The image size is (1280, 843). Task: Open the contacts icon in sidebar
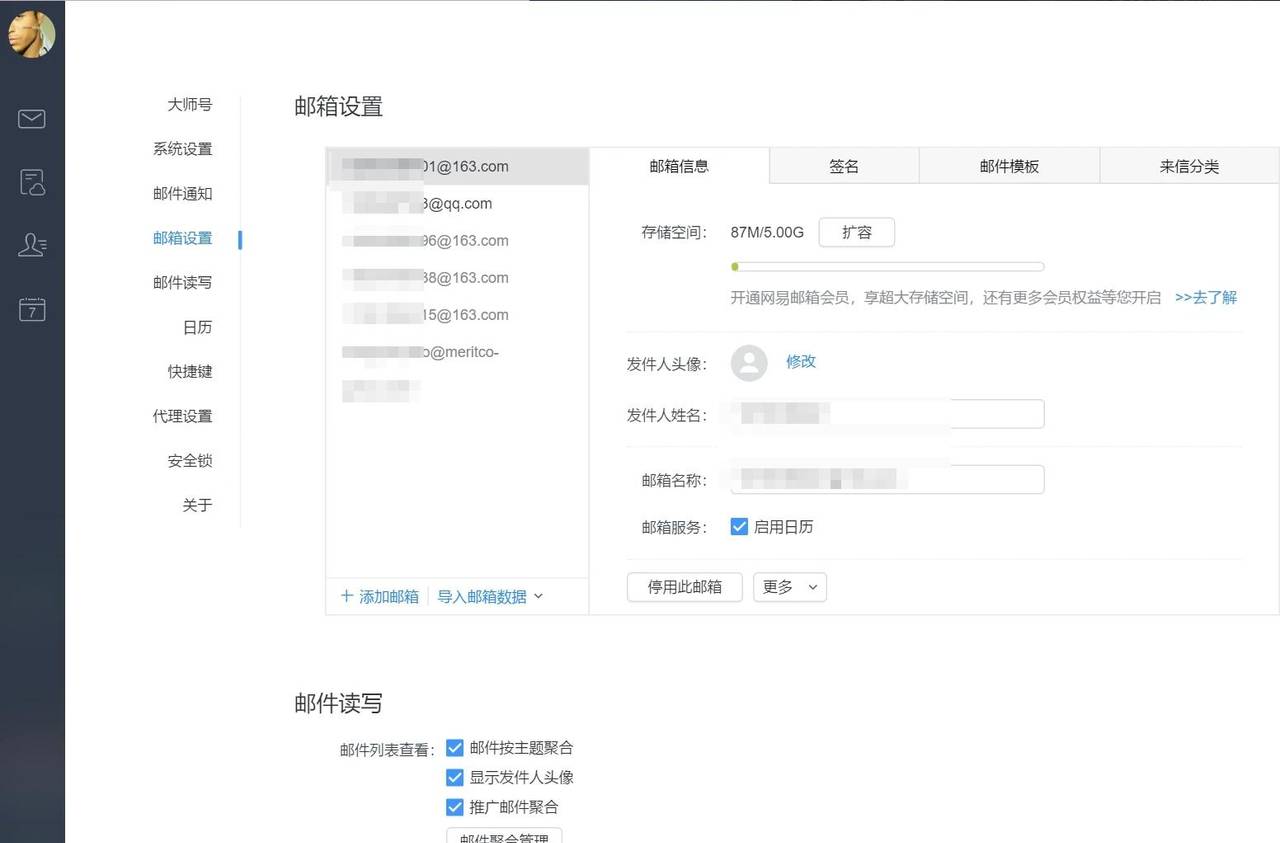point(31,245)
